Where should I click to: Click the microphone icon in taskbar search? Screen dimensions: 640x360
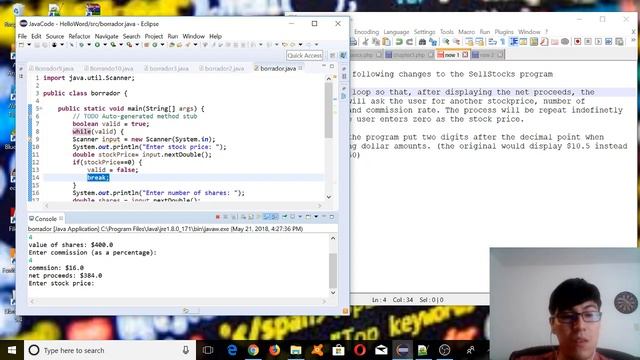pos(185,350)
